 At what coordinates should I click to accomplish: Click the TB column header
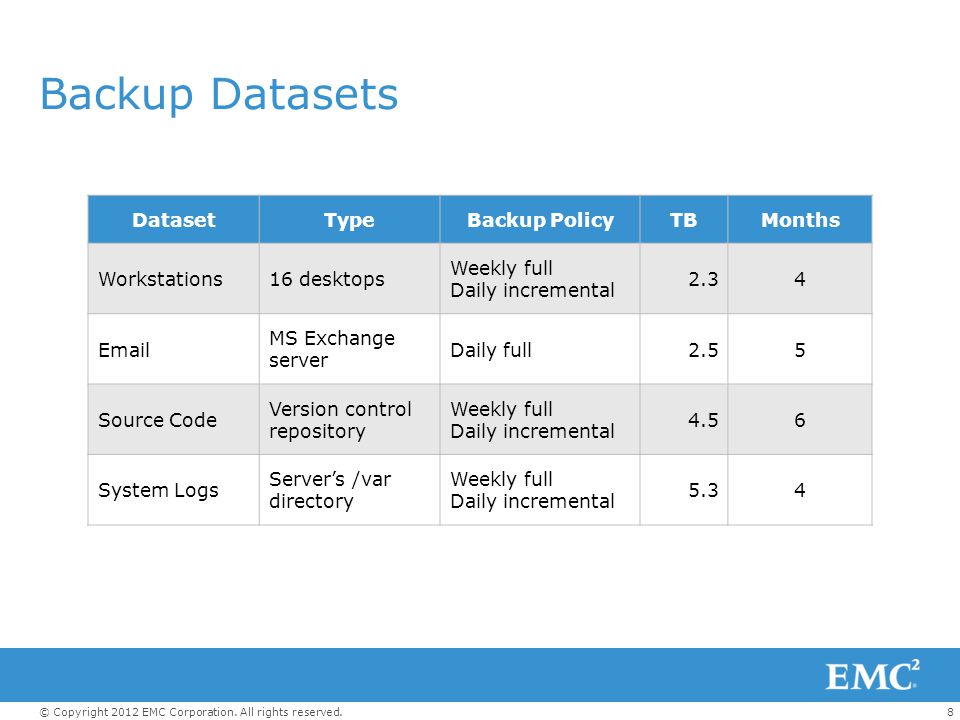click(x=684, y=220)
